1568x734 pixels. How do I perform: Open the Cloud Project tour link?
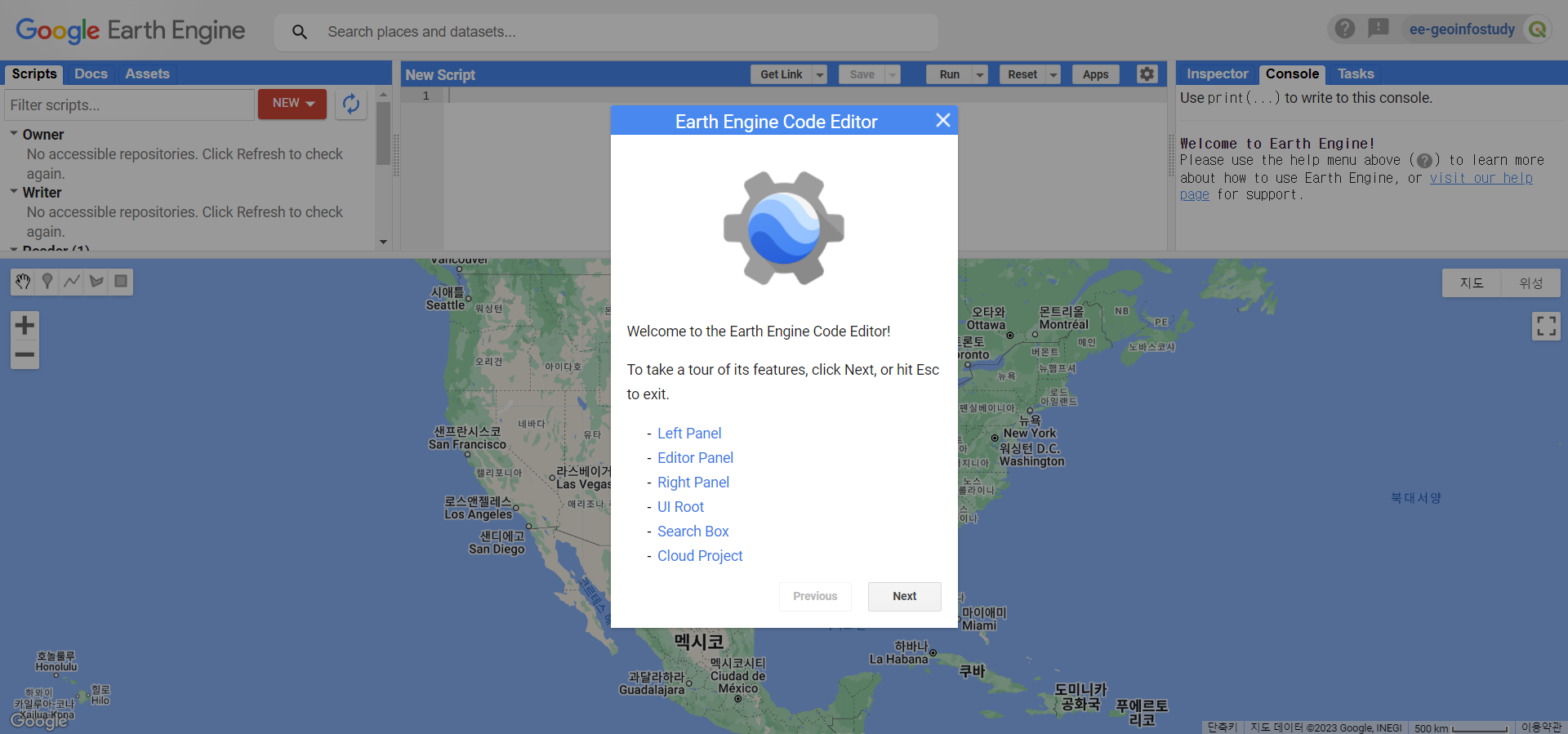[x=700, y=556]
